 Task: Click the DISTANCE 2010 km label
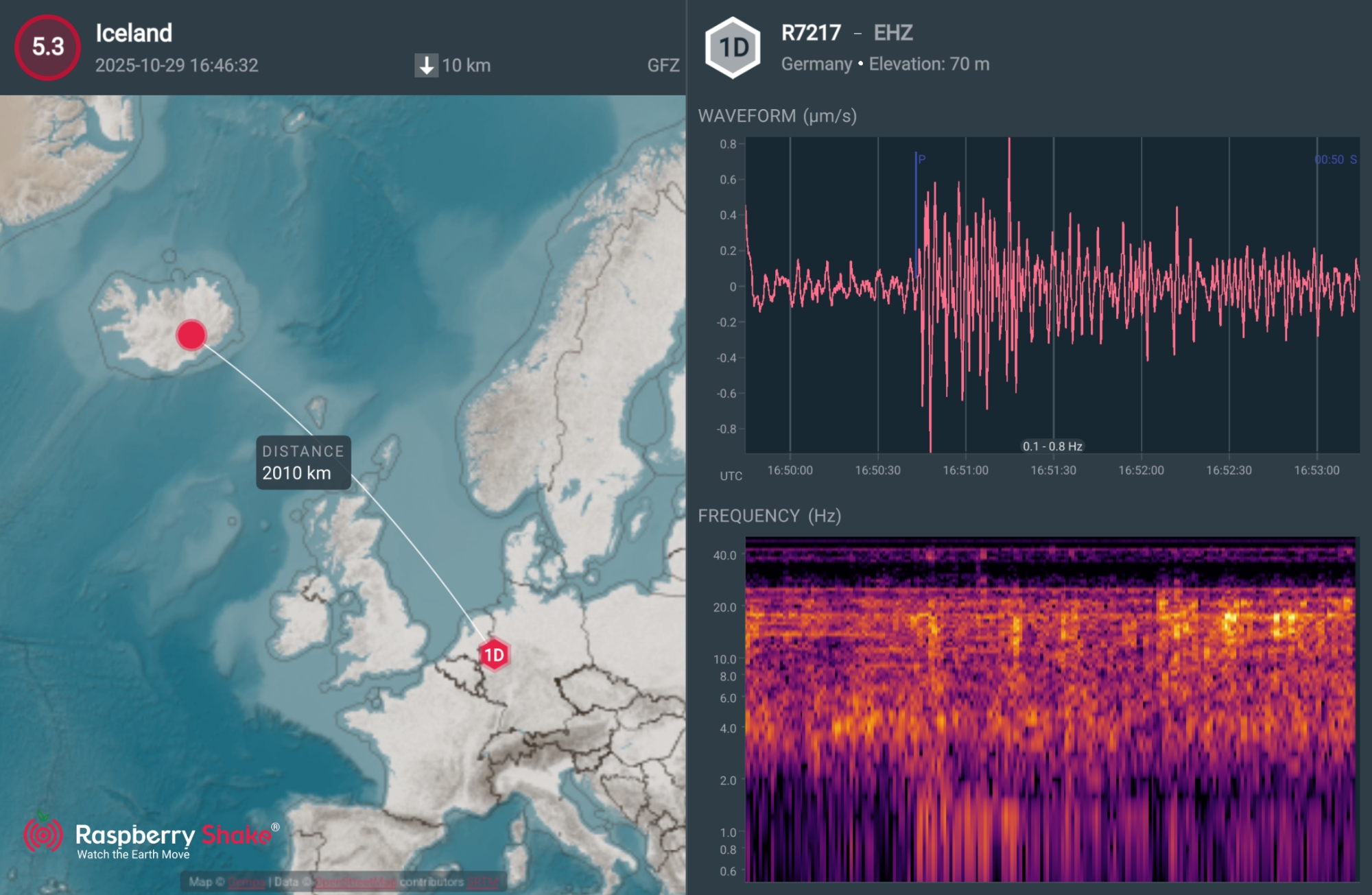pyautogui.click(x=303, y=463)
